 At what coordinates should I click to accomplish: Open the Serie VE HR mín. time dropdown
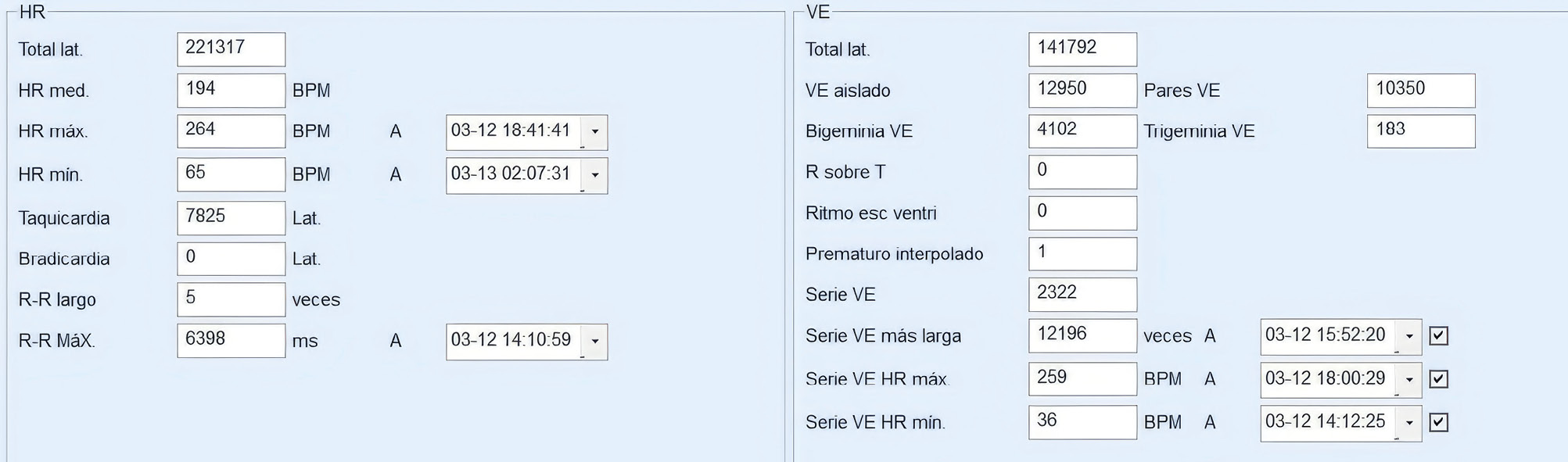1409,422
